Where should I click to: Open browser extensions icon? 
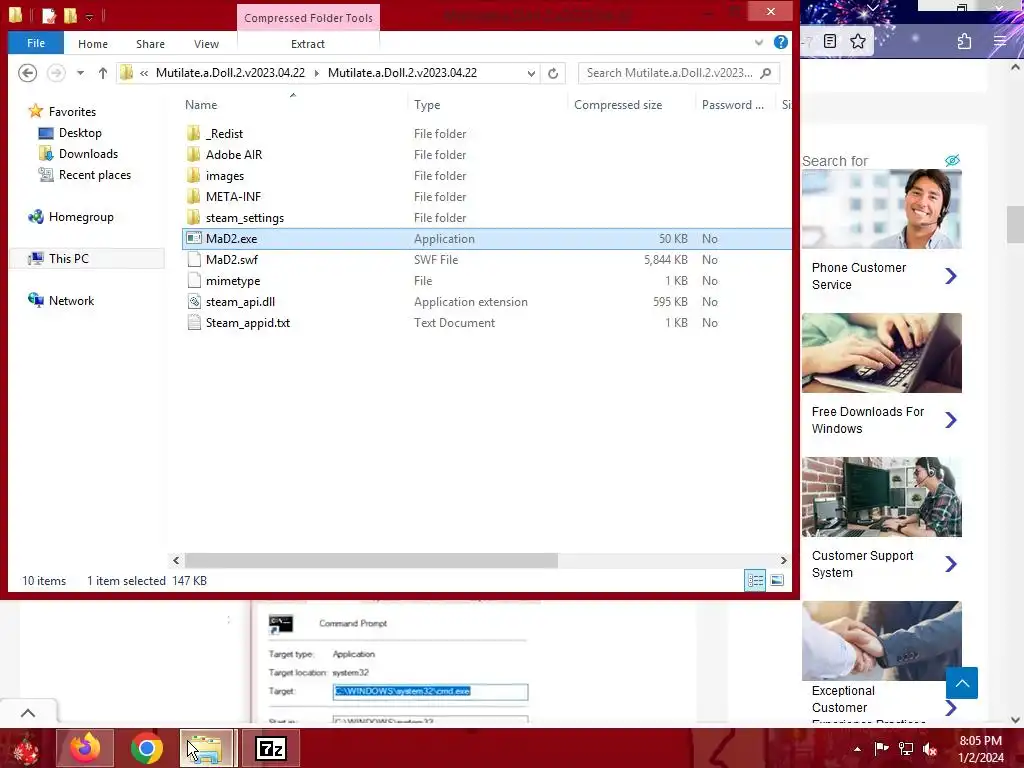click(965, 42)
